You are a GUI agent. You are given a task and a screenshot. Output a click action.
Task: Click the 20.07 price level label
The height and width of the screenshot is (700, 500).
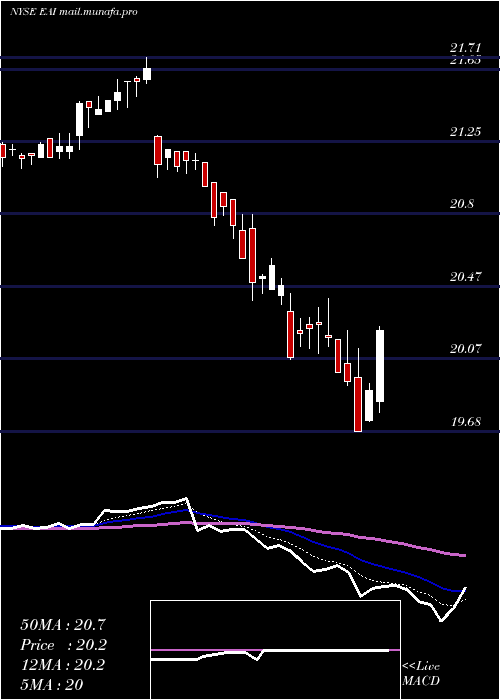466,348
